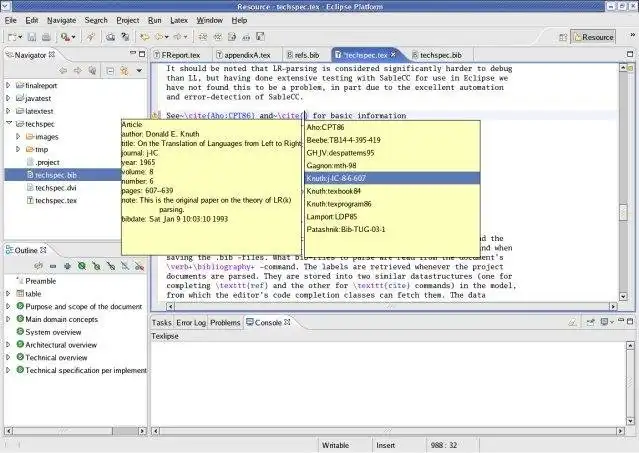Click Navigator's Up (go into parent) icon
The width and height of the screenshot is (639, 453).
tap(93, 70)
